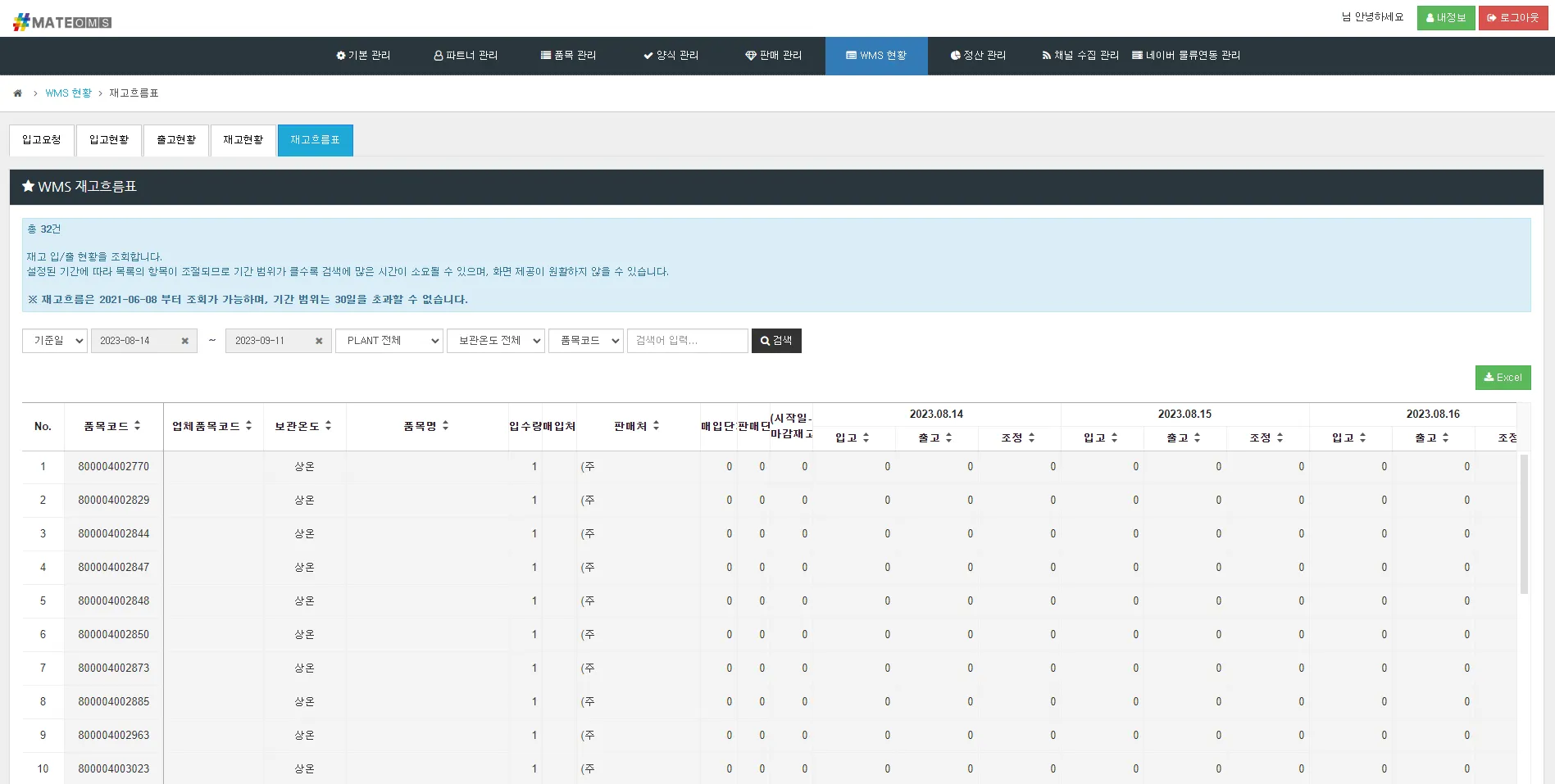Viewport: 1555px width, 784px height.
Task: Open 양식 관리 menu
Action: point(671,56)
